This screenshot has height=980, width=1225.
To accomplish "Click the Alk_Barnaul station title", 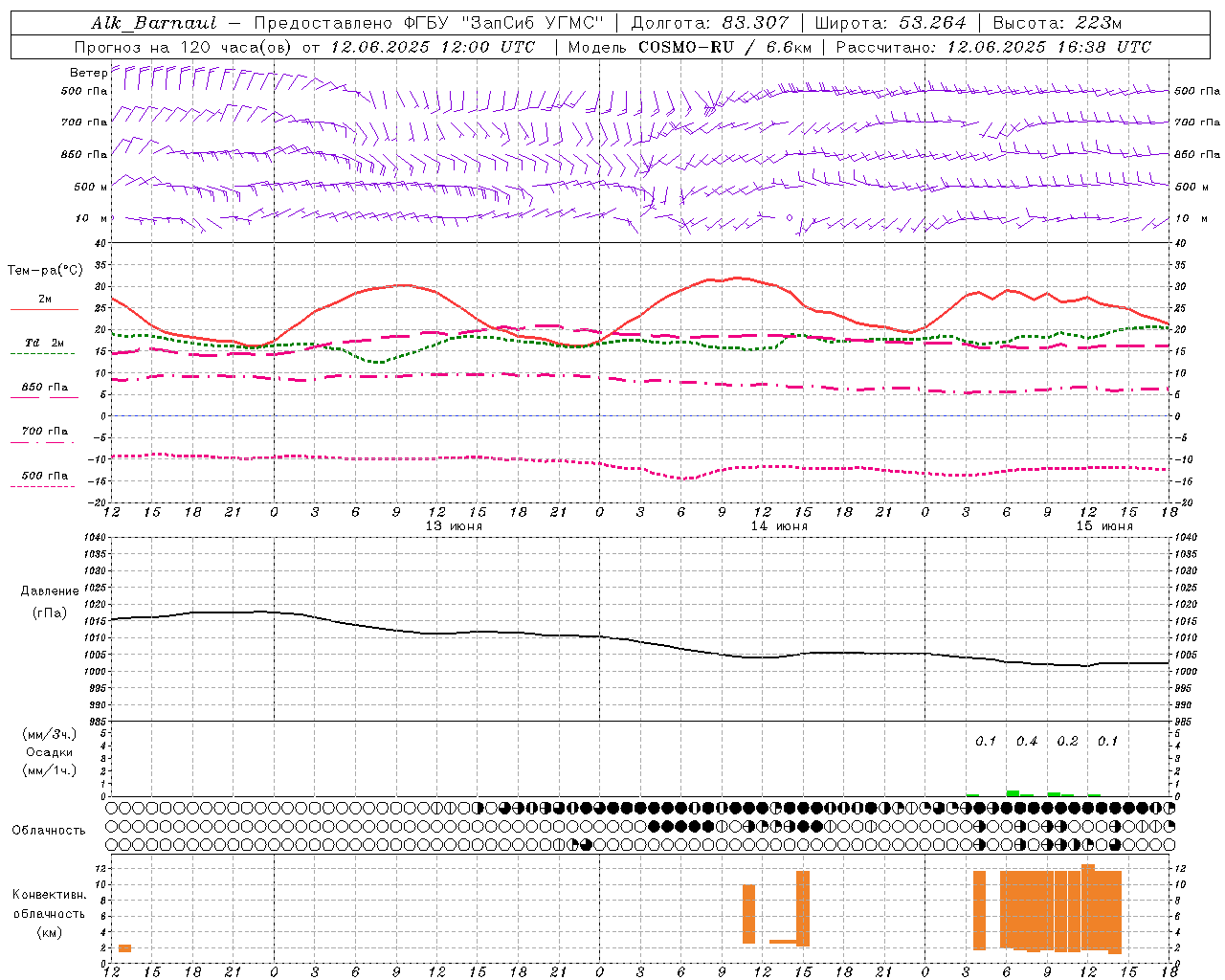I will coord(154,23).
